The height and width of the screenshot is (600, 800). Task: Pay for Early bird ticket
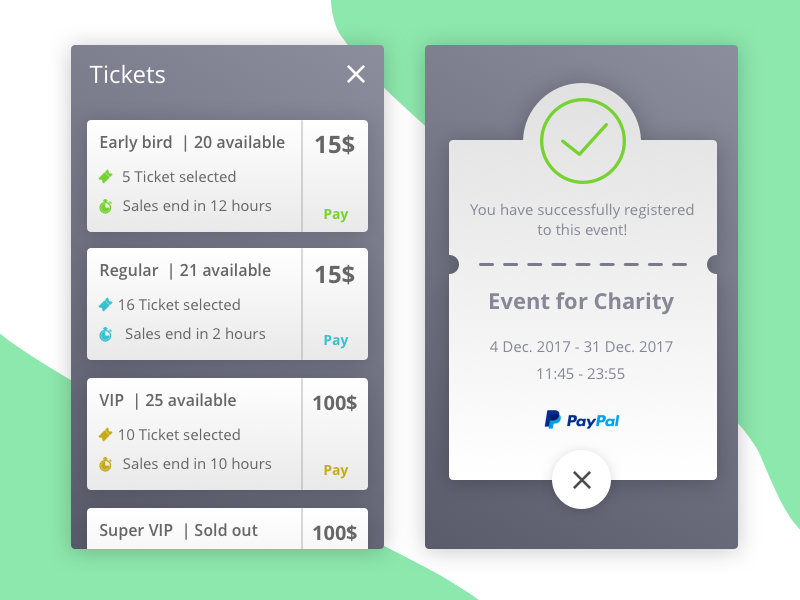336,214
